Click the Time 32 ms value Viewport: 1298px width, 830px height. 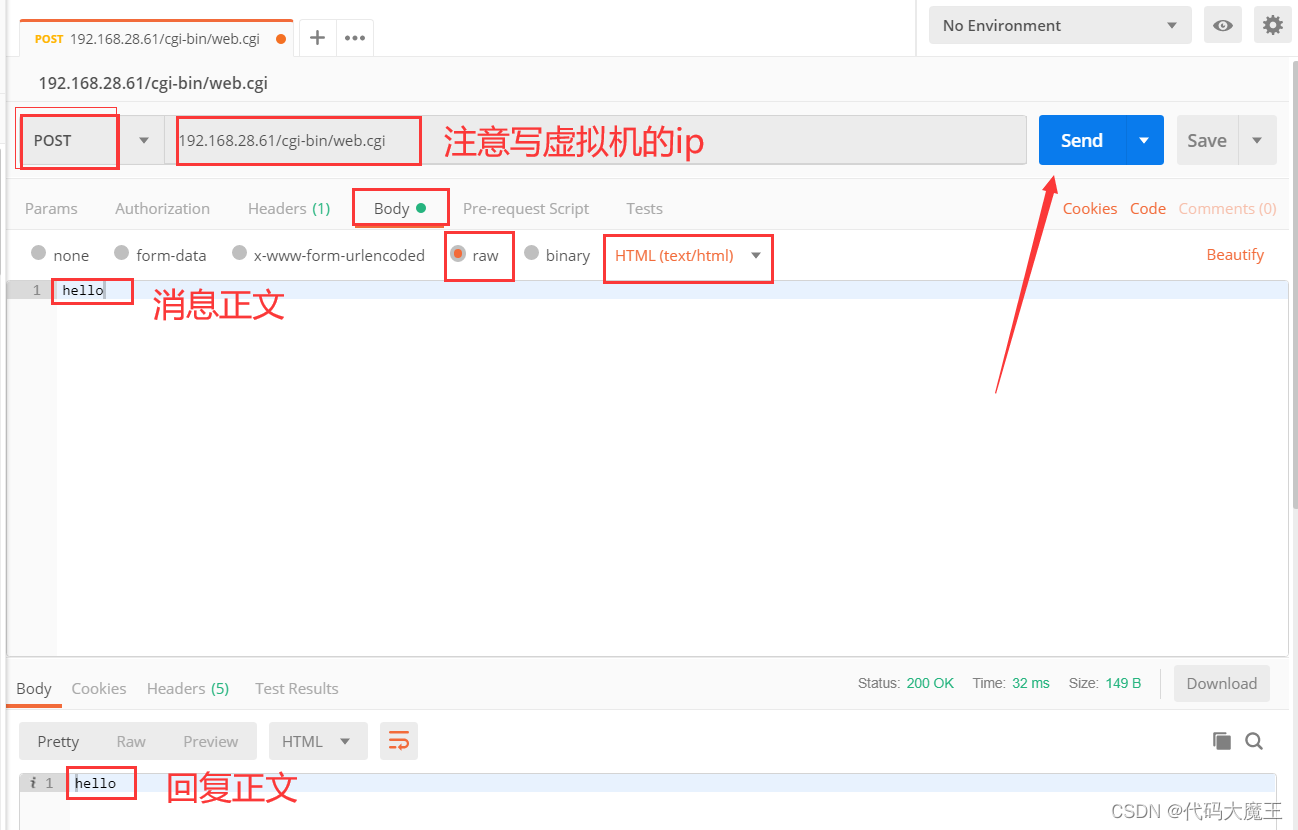pos(1031,683)
